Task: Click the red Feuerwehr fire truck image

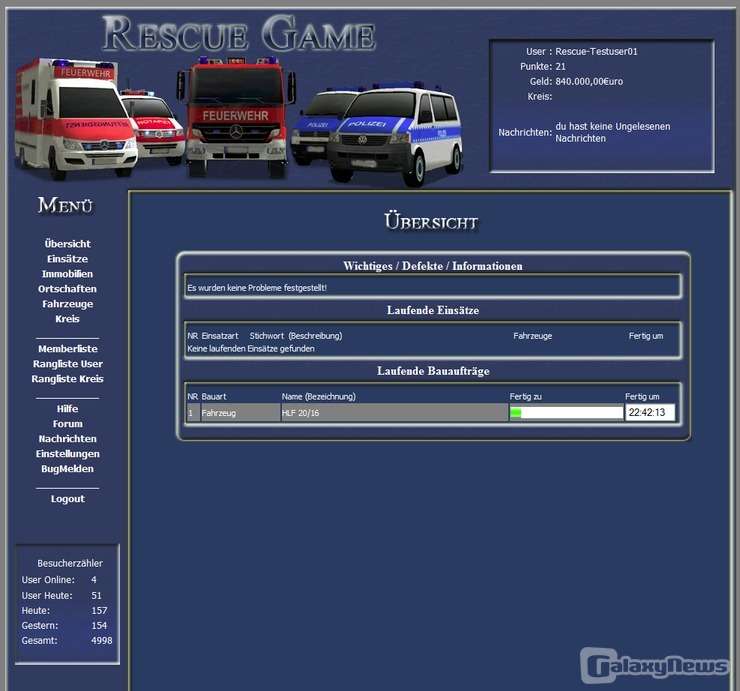Action: click(x=236, y=117)
